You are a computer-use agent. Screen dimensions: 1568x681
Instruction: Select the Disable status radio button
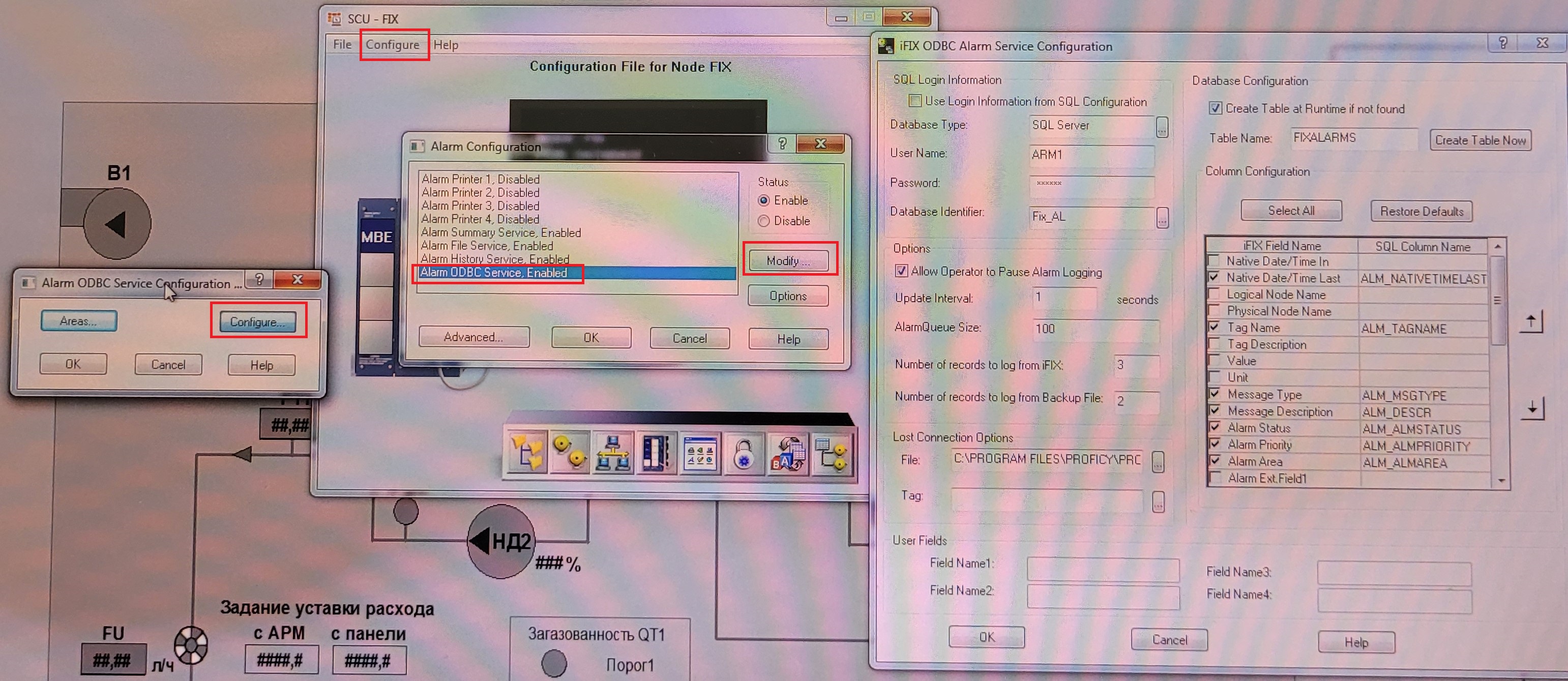(x=764, y=221)
